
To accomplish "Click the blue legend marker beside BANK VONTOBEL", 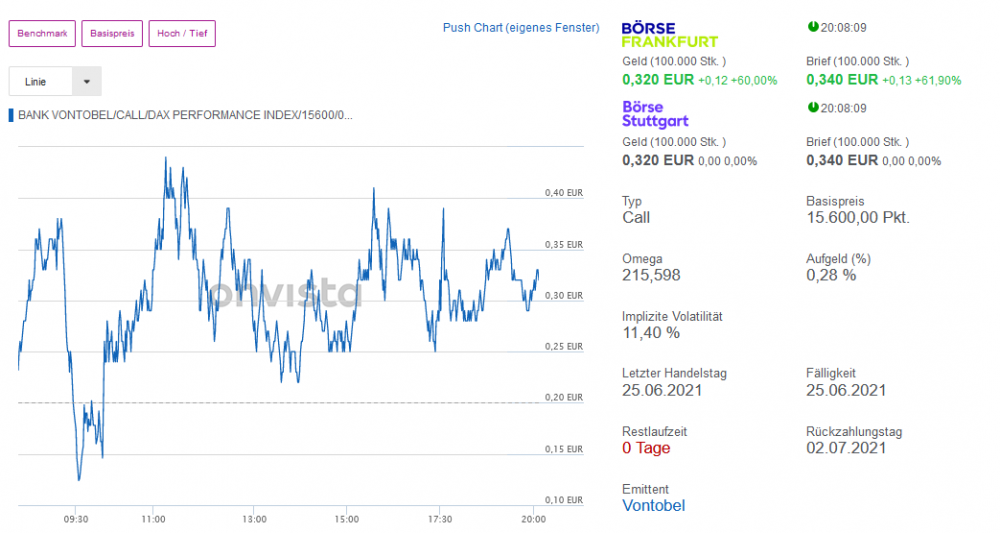I will tap(11, 115).
